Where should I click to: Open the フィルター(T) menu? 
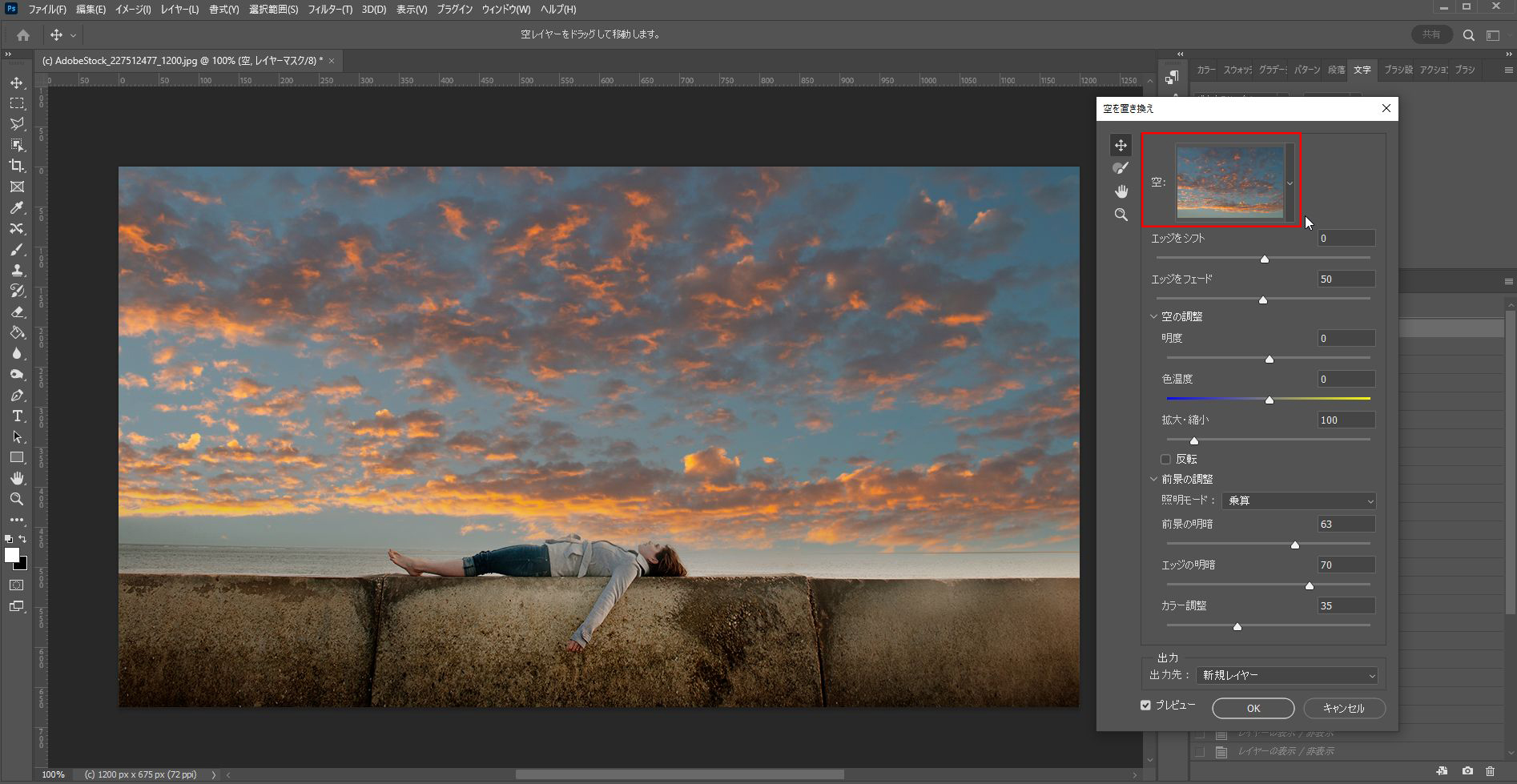pyautogui.click(x=330, y=10)
